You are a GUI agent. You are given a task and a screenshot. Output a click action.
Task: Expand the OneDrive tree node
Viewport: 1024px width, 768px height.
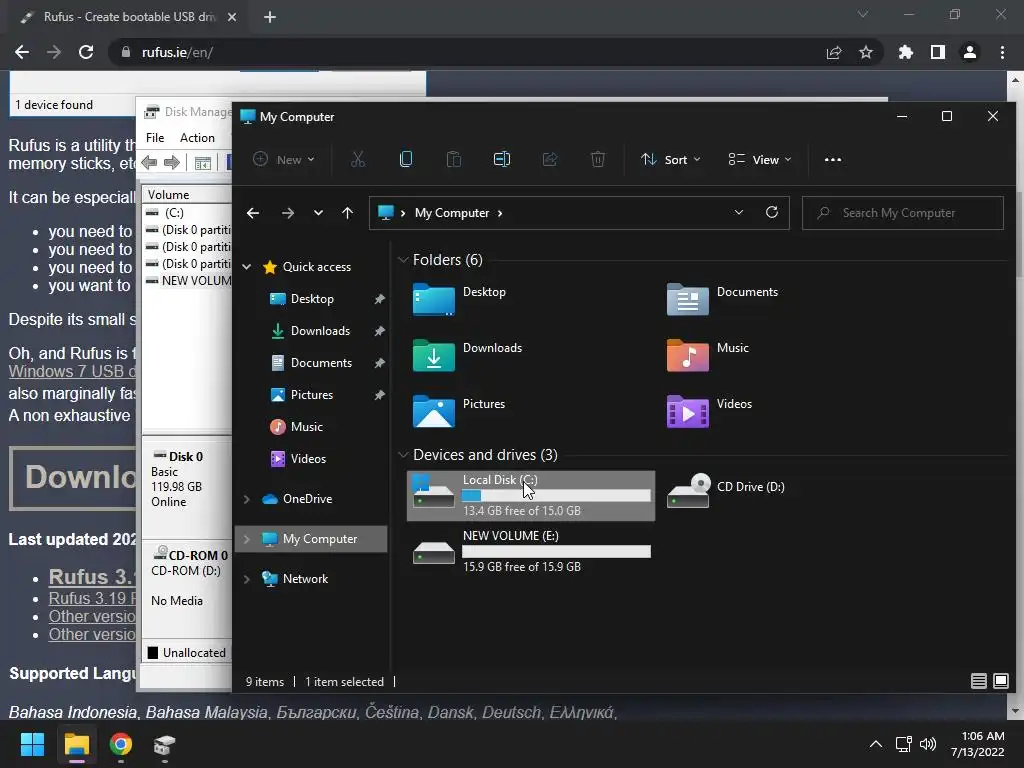pyautogui.click(x=247, y=499)
